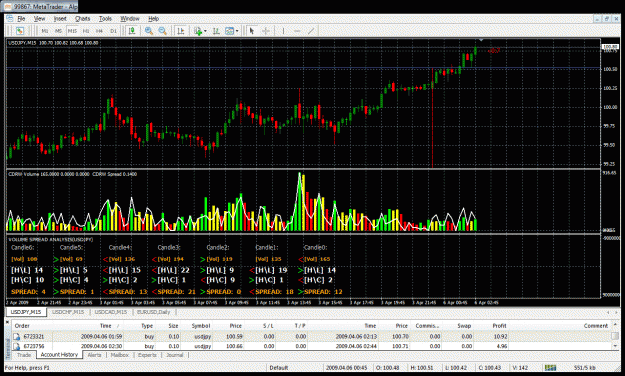Click the New Order toolbar icon

click(20, 31)
